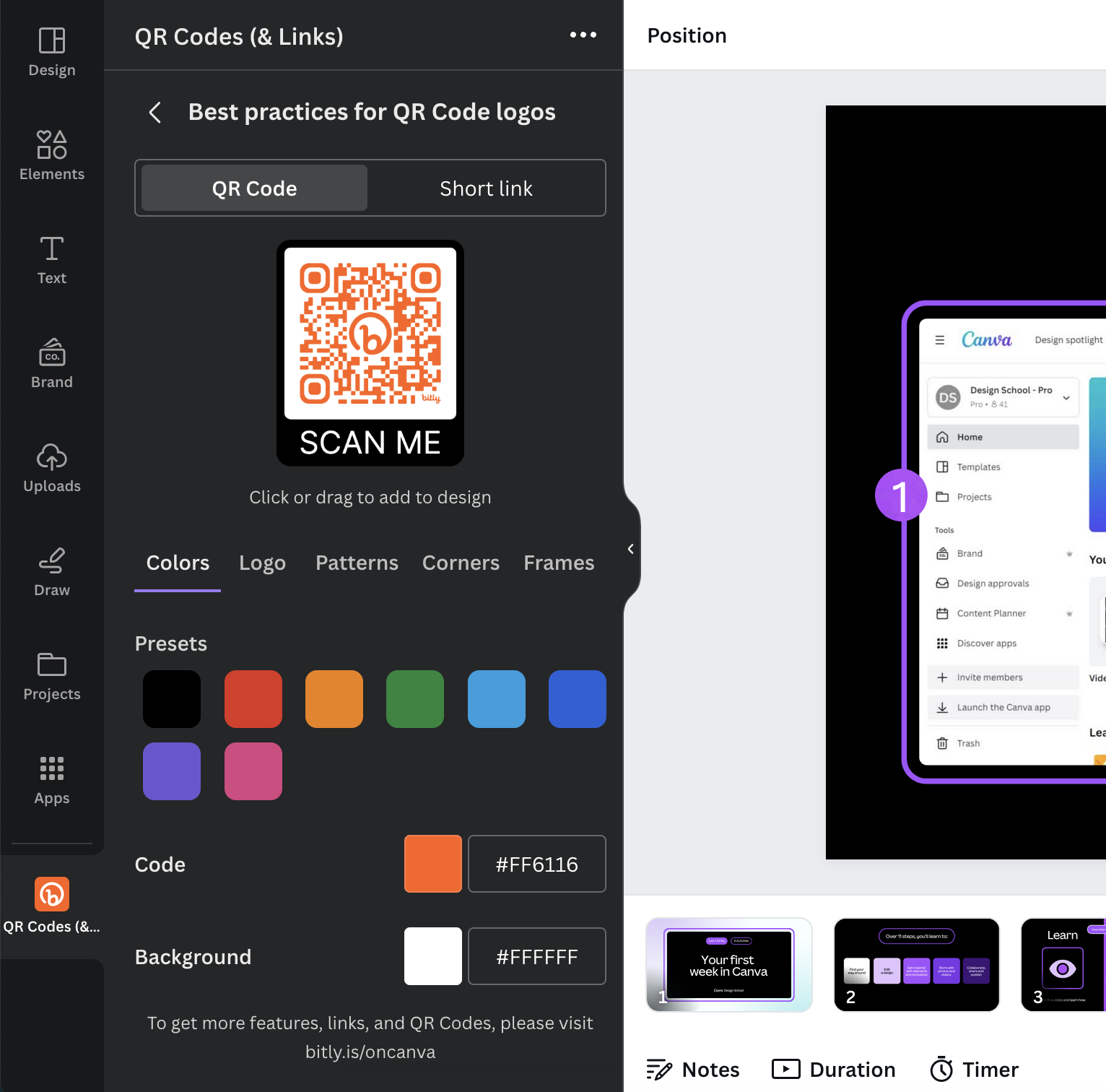The height and width of the screenshot is (1092, 1106).
Task: Select the Colors tab
Action: coord(178,563)
